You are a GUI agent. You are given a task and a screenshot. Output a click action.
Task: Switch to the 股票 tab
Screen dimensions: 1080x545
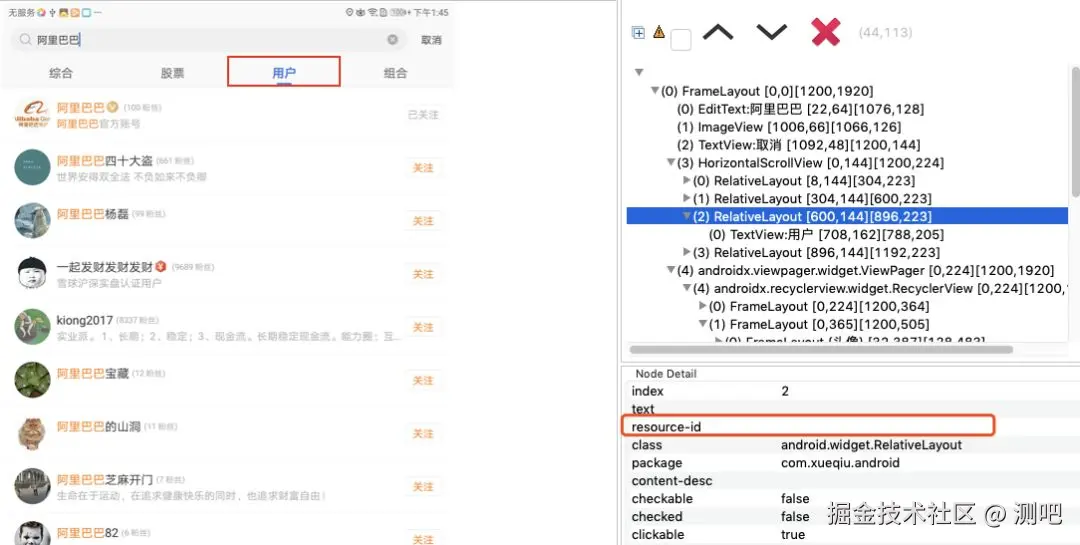pyautogui.click(x=172, y=73)
